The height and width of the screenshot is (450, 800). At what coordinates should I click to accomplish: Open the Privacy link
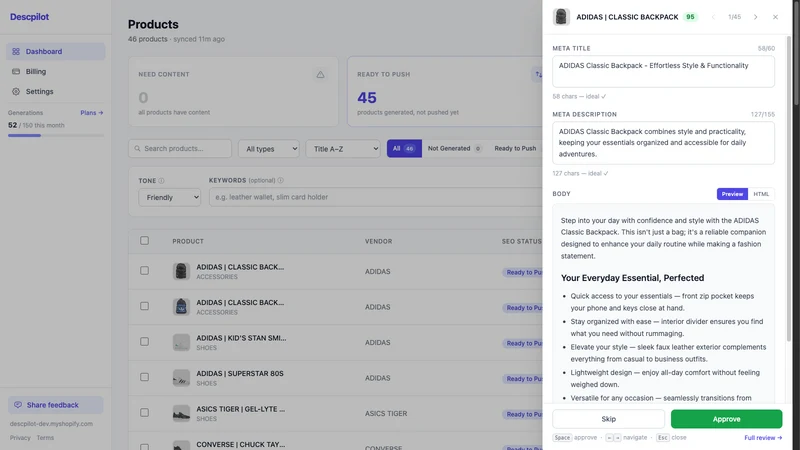[x=20, y=438]
